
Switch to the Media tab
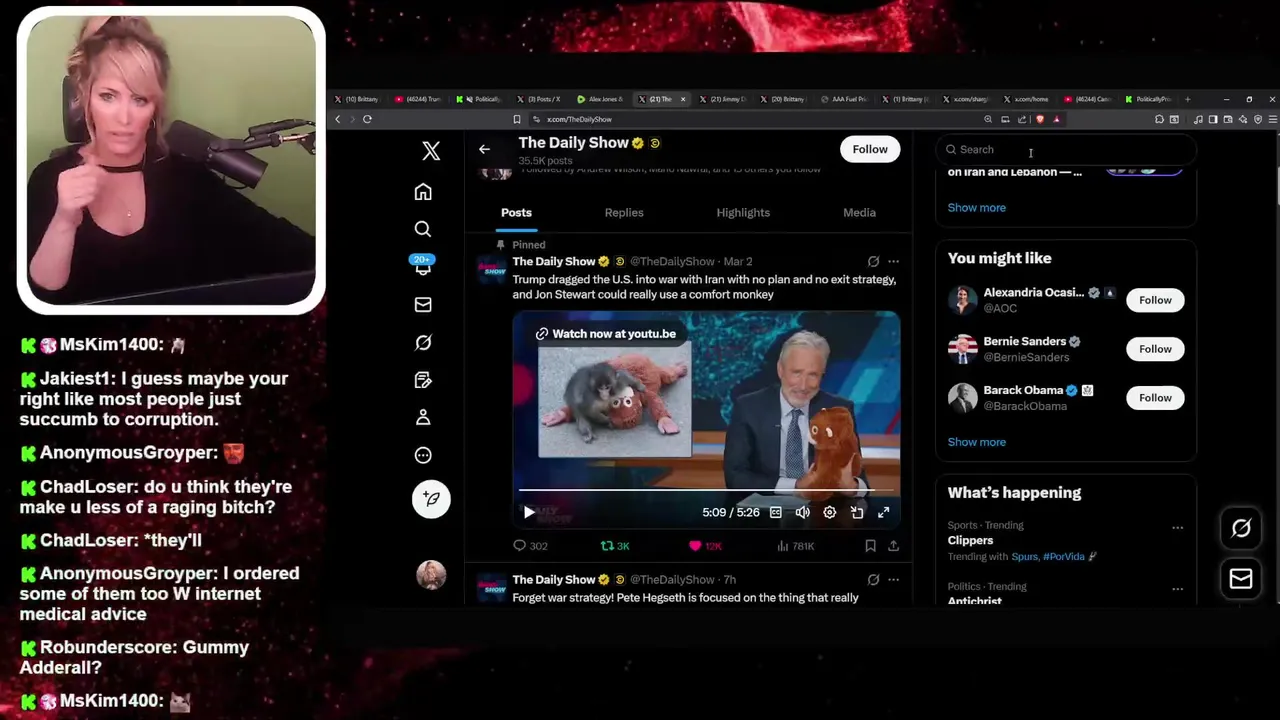coord(859,213)
